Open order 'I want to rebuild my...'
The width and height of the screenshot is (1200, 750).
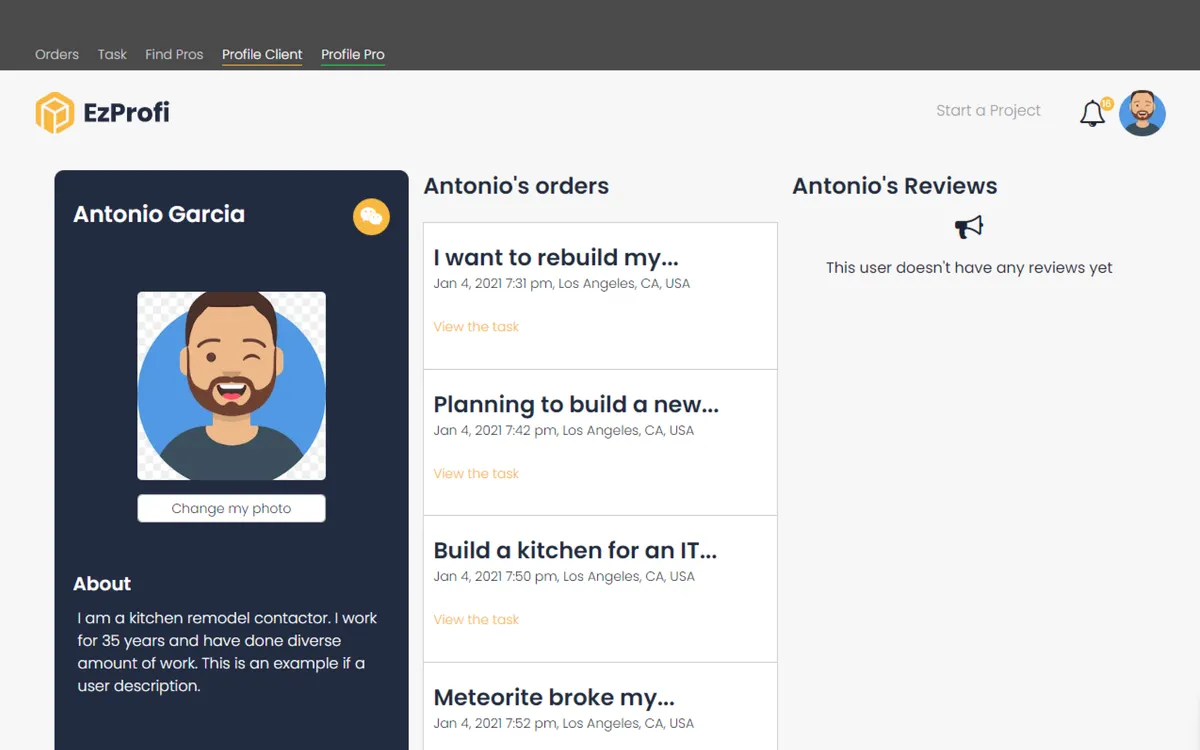click(x=556, y=258)
